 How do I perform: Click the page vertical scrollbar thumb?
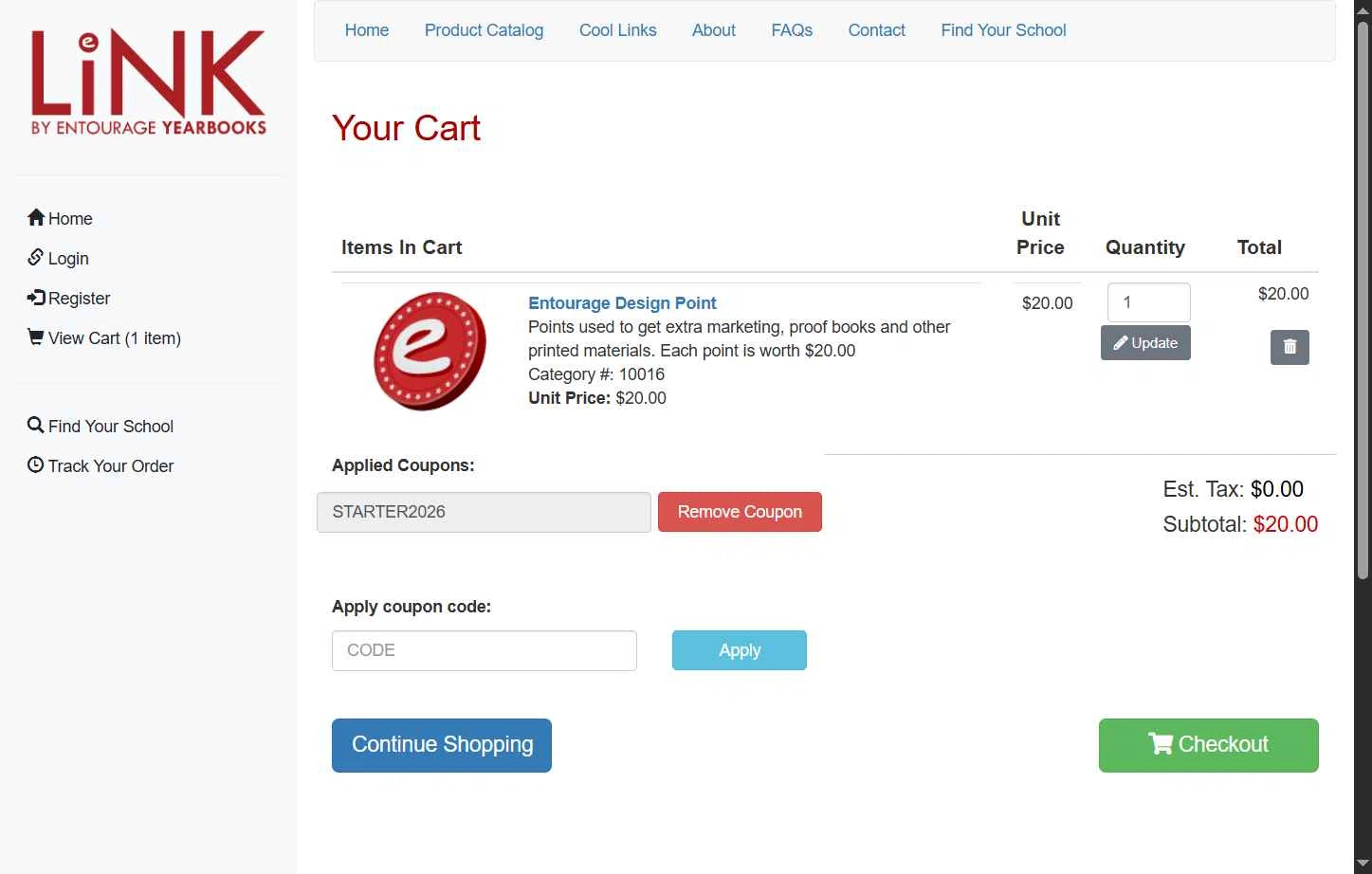1363,299
